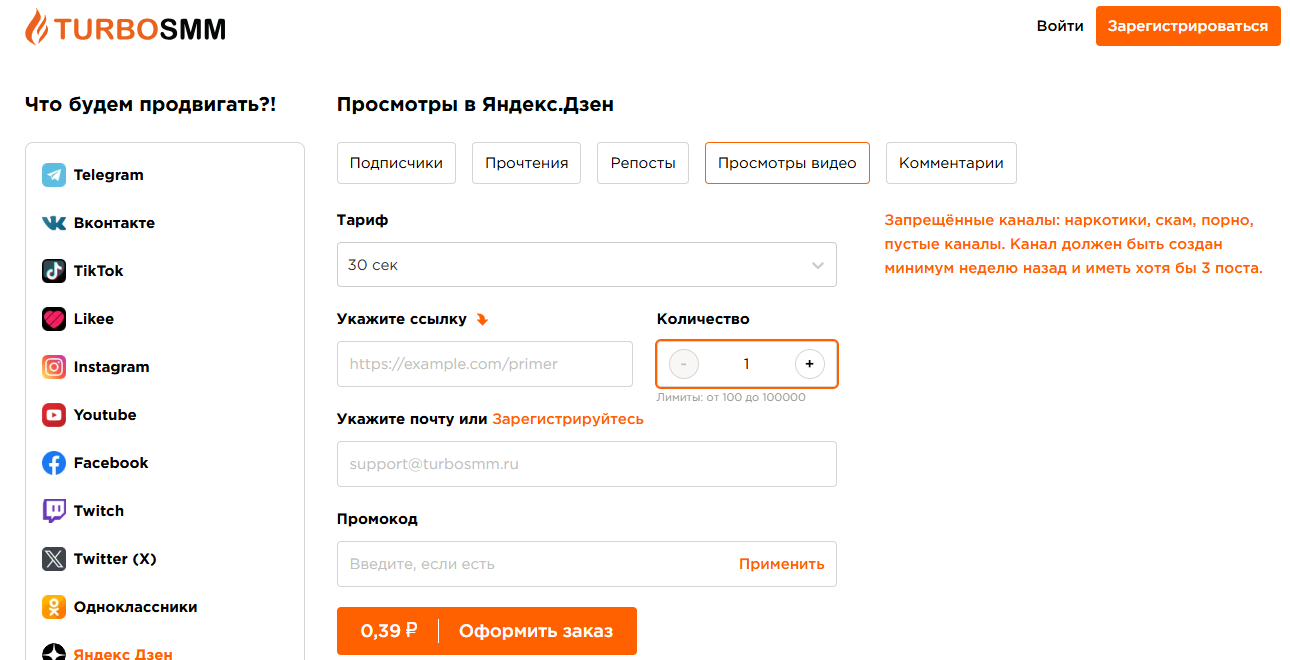Click the Facebook icon
The image size is (1290, 660).
point(54,463)
